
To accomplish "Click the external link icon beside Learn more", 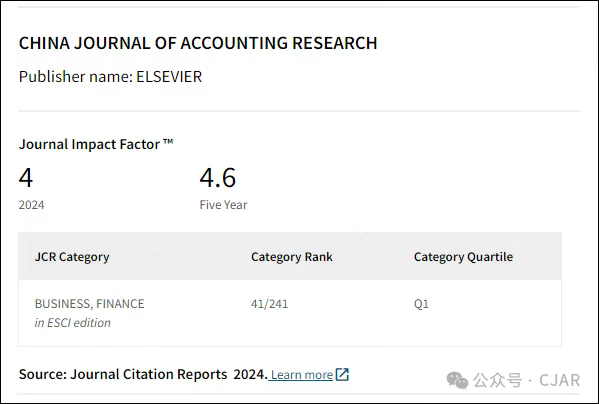I will click(x=342, y=375).
